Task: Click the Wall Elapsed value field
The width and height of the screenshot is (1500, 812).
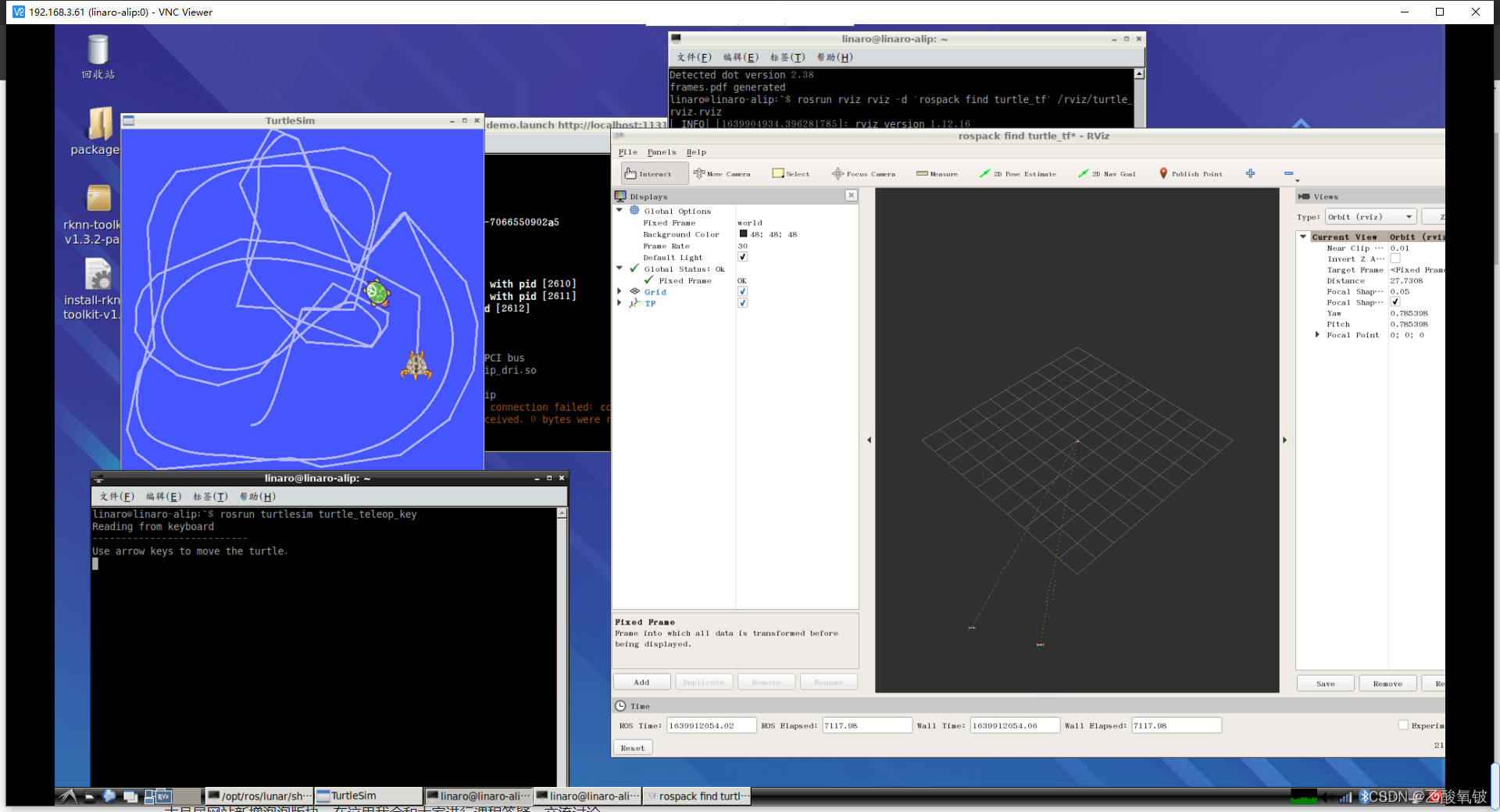Action: (1177, 725)
